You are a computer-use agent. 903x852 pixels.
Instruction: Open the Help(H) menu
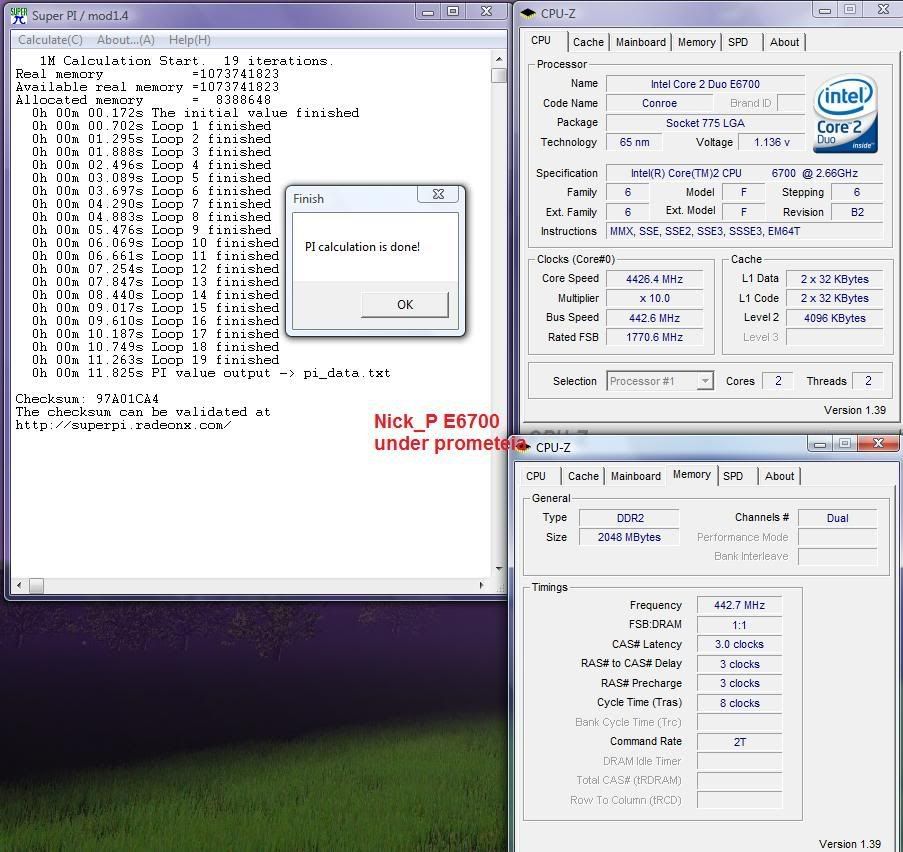point(189,40)
